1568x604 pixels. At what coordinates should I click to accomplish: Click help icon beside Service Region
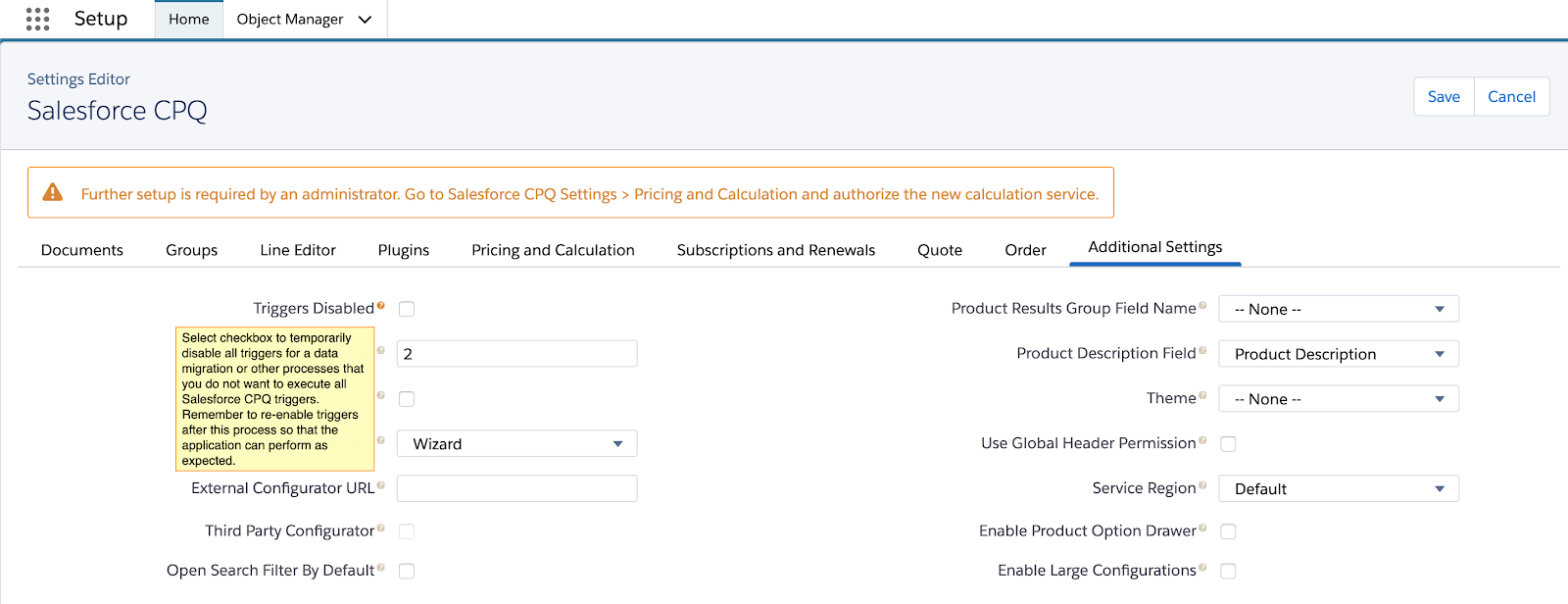click(1202, 485)
